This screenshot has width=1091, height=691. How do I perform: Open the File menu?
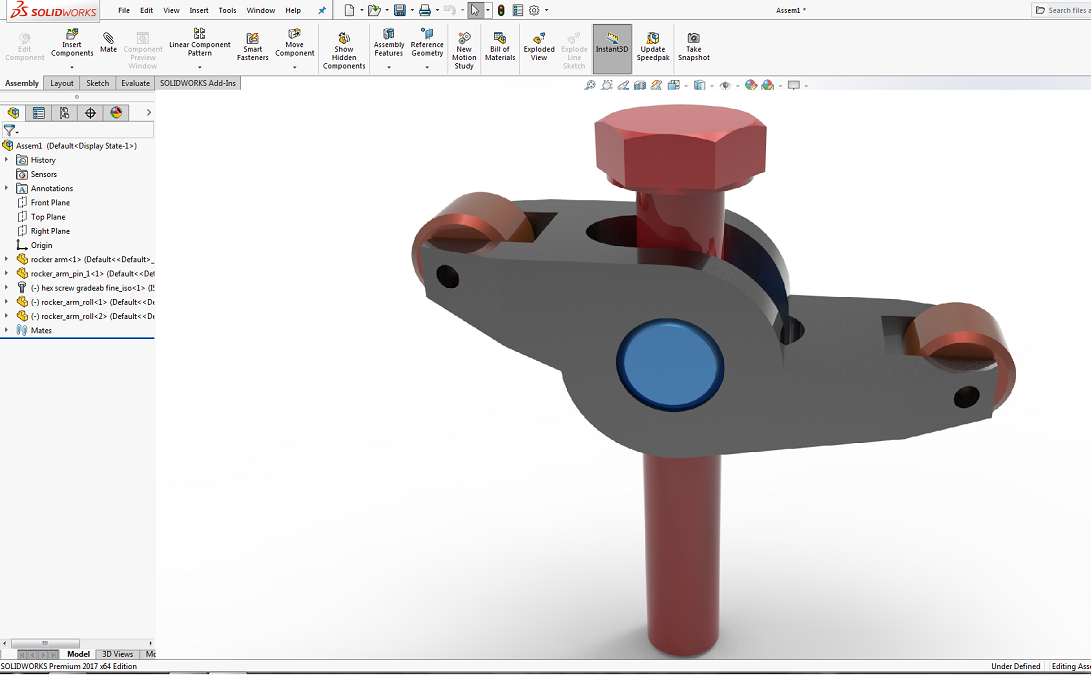[x=124, y=10]
